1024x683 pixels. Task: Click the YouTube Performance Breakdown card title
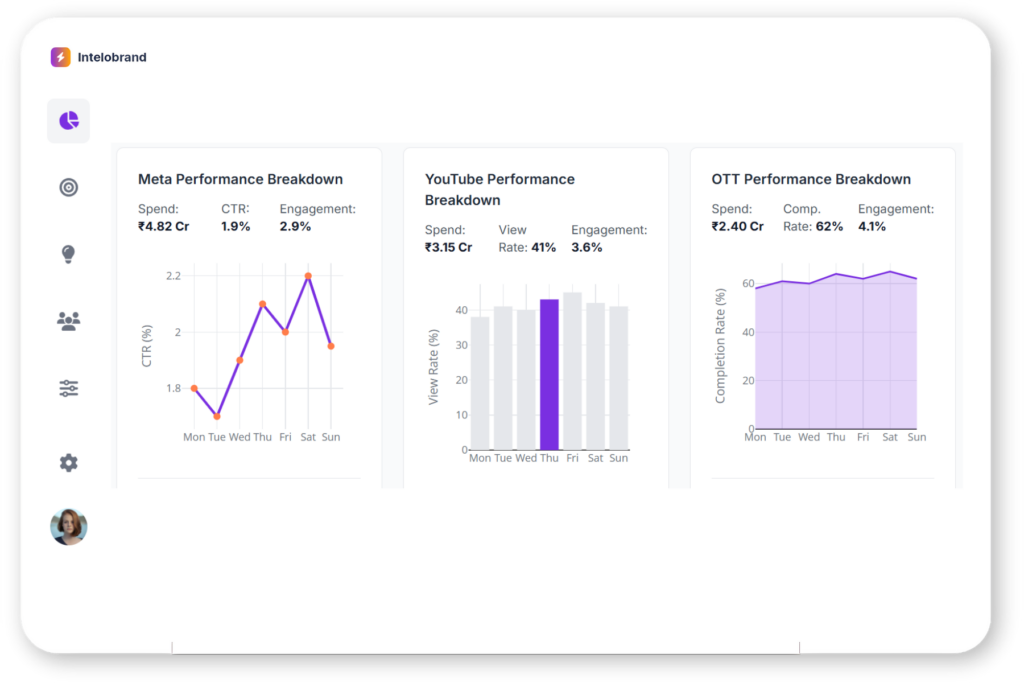499,189
